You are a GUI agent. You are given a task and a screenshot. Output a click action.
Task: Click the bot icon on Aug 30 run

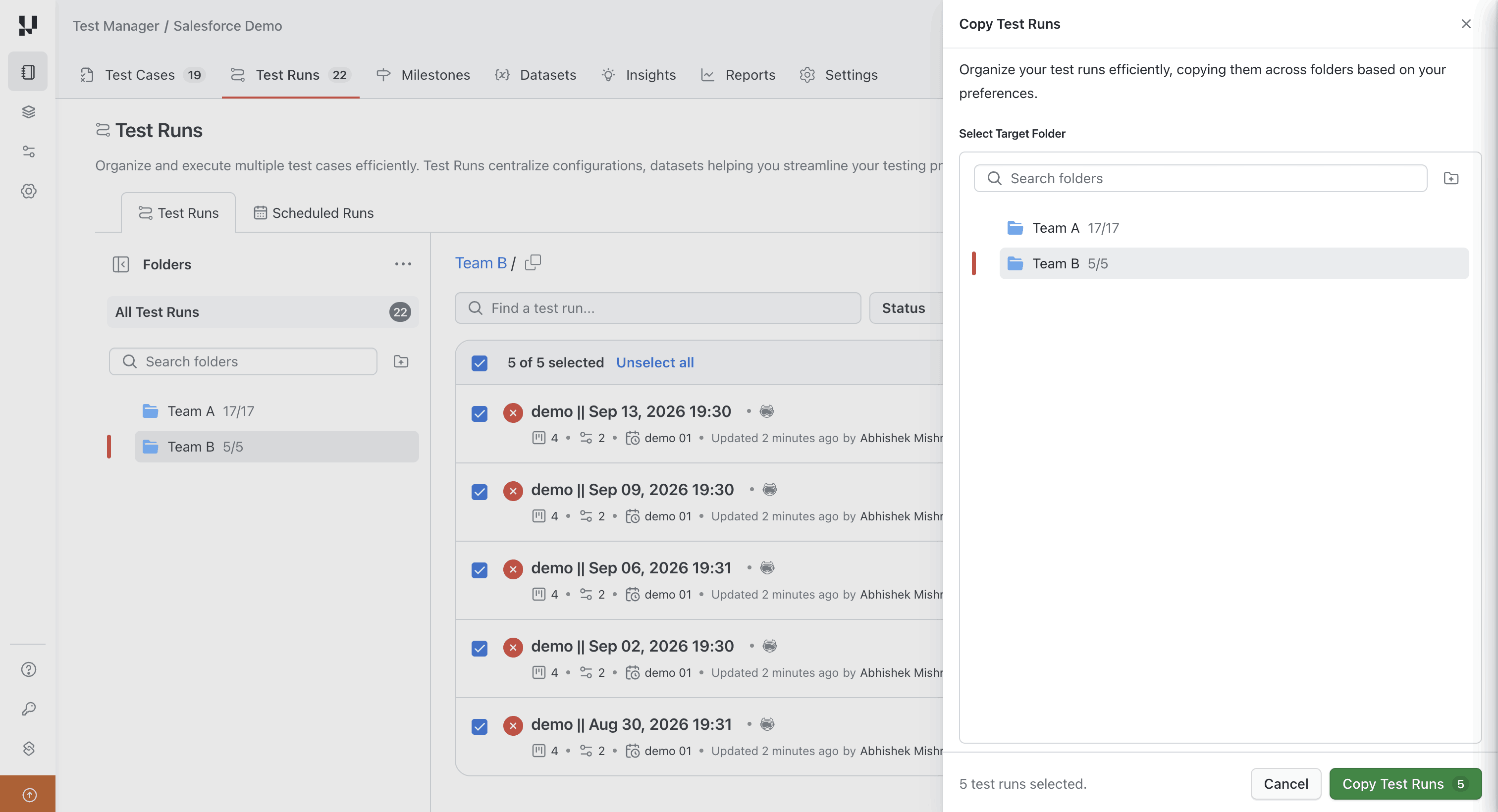click(x=768, y=724)
